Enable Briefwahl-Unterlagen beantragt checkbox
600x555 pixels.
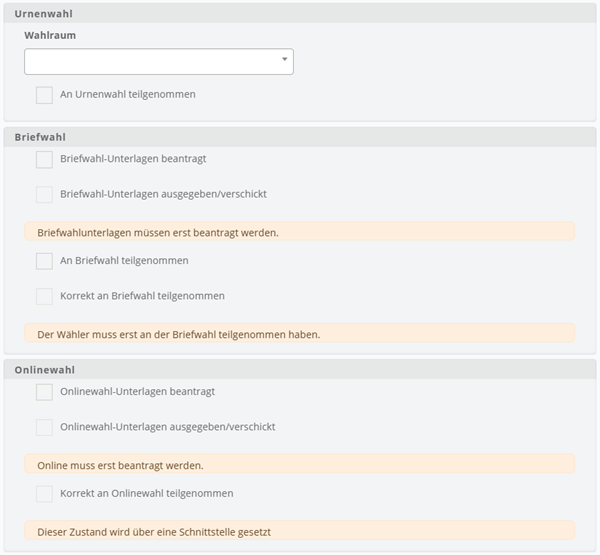[44, 160]
